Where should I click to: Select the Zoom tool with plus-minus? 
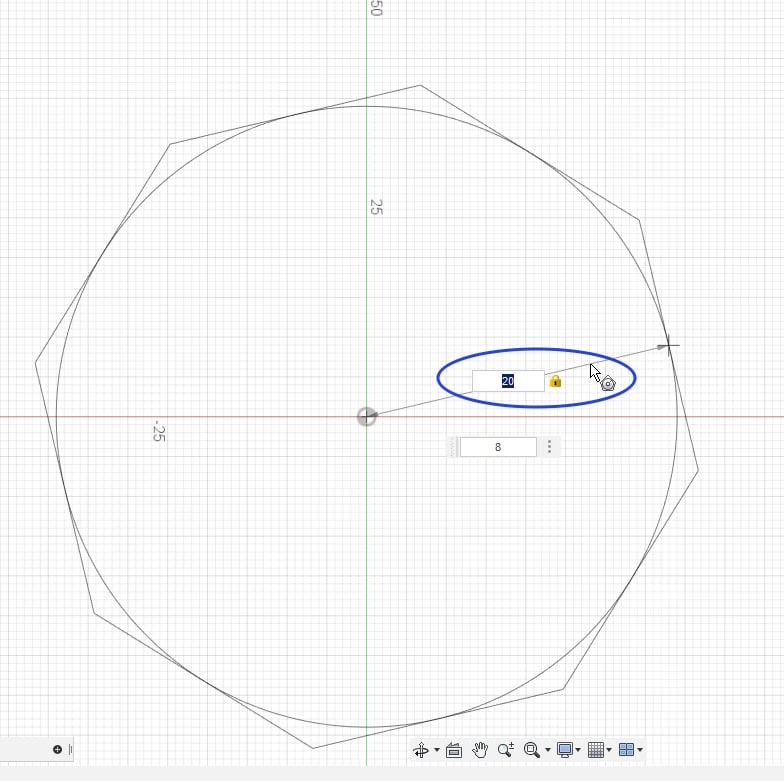506,750
